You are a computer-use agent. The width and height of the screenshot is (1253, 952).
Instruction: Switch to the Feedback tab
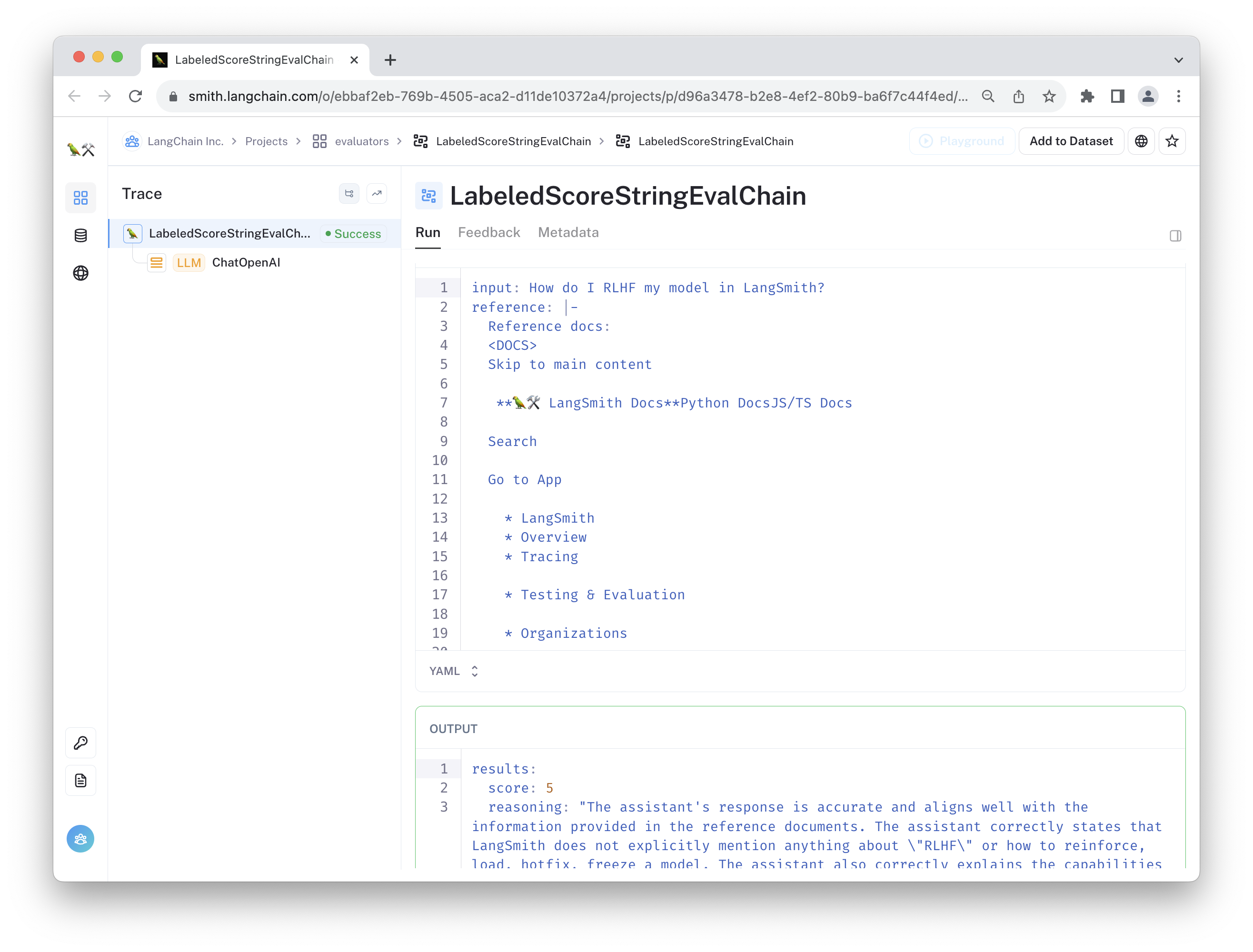point(488,232)
